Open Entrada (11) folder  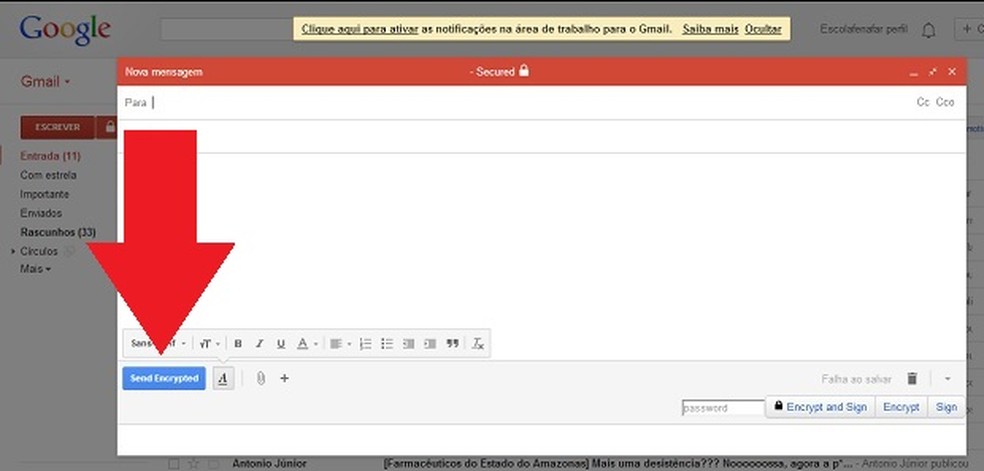pyautogui.click(x=50, y=156)
